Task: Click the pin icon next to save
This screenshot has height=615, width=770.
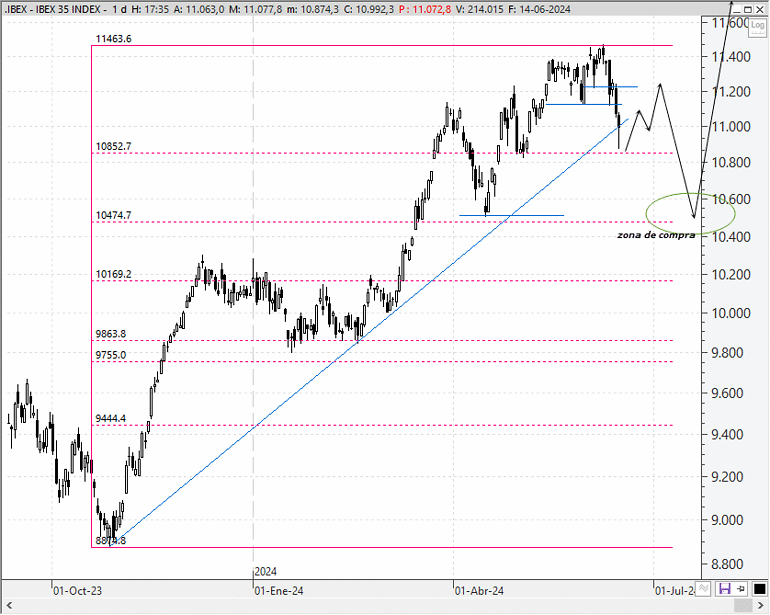Action: 741,588
